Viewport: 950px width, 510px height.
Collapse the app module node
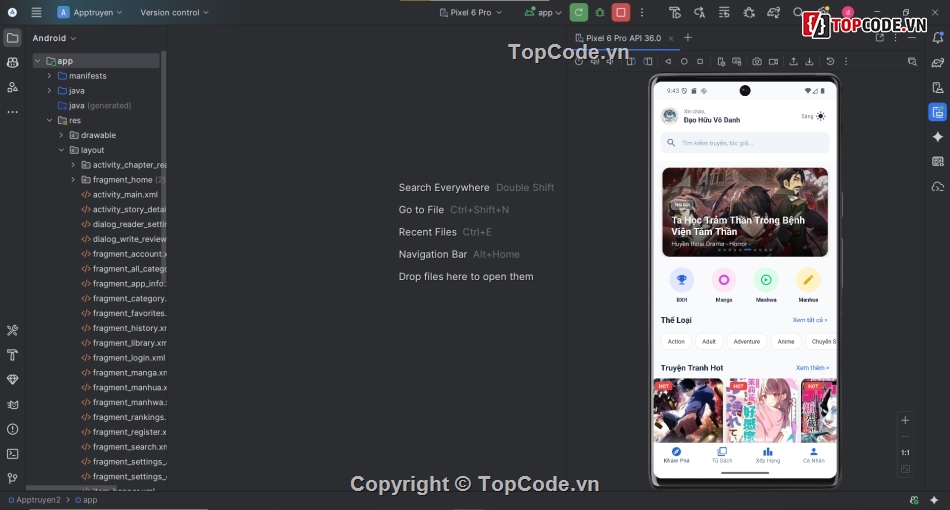[x=38, y=61]
